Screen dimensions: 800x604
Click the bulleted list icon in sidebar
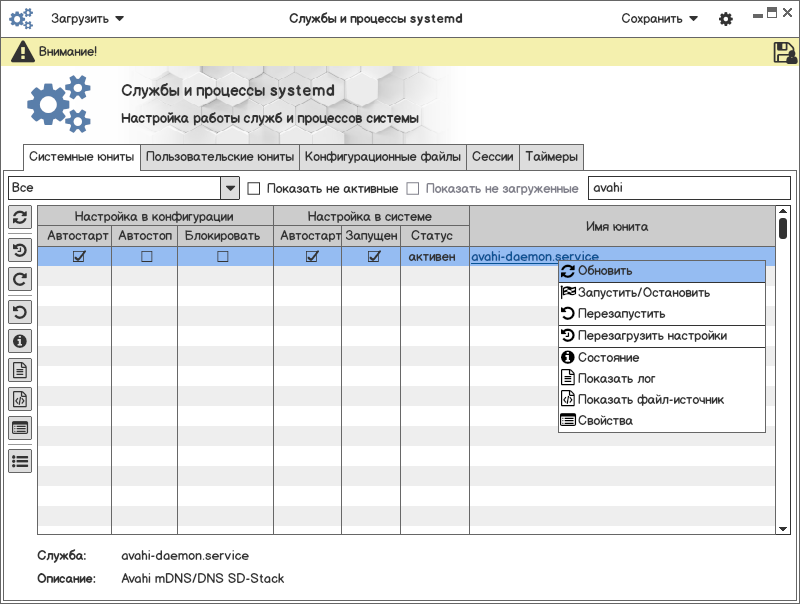coord(20,460)
